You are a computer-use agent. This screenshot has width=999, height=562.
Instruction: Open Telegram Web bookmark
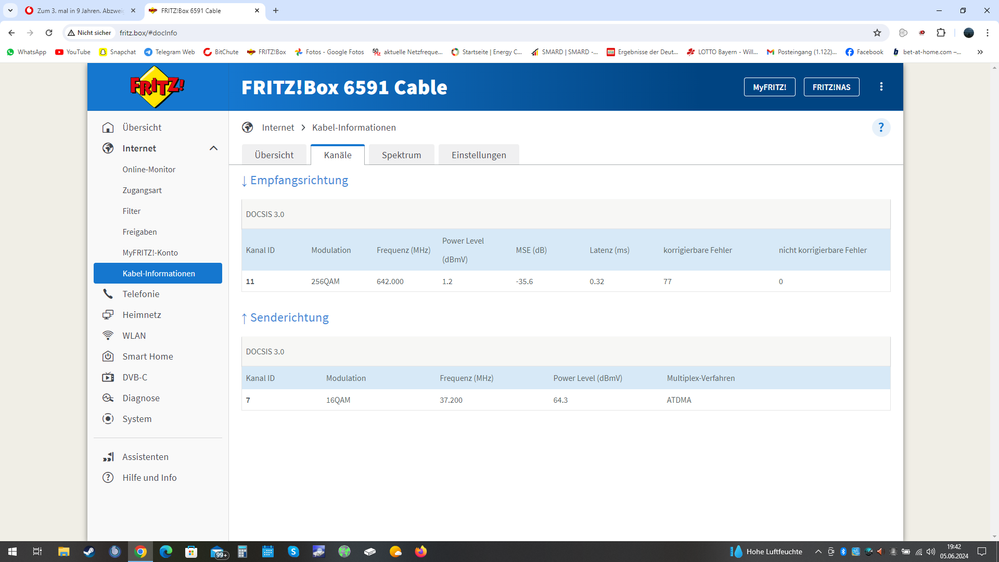point(169,52)
